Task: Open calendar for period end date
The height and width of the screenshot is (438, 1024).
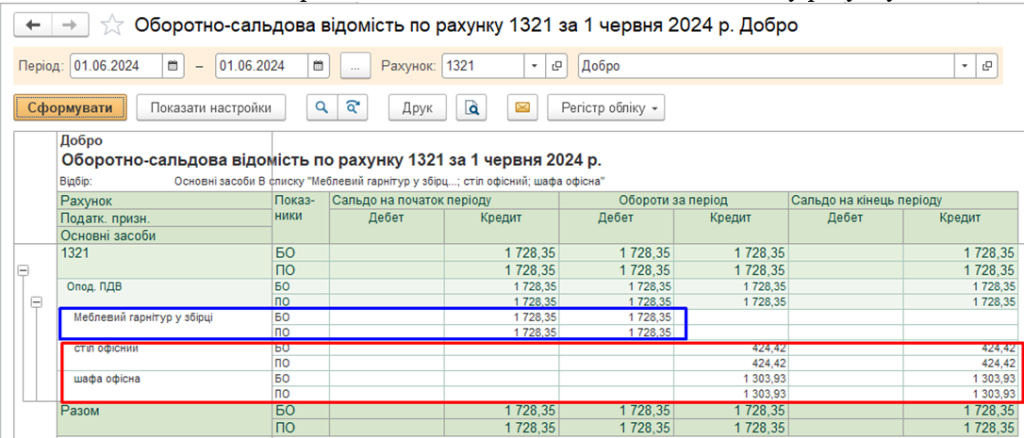Action: (318, 66)
